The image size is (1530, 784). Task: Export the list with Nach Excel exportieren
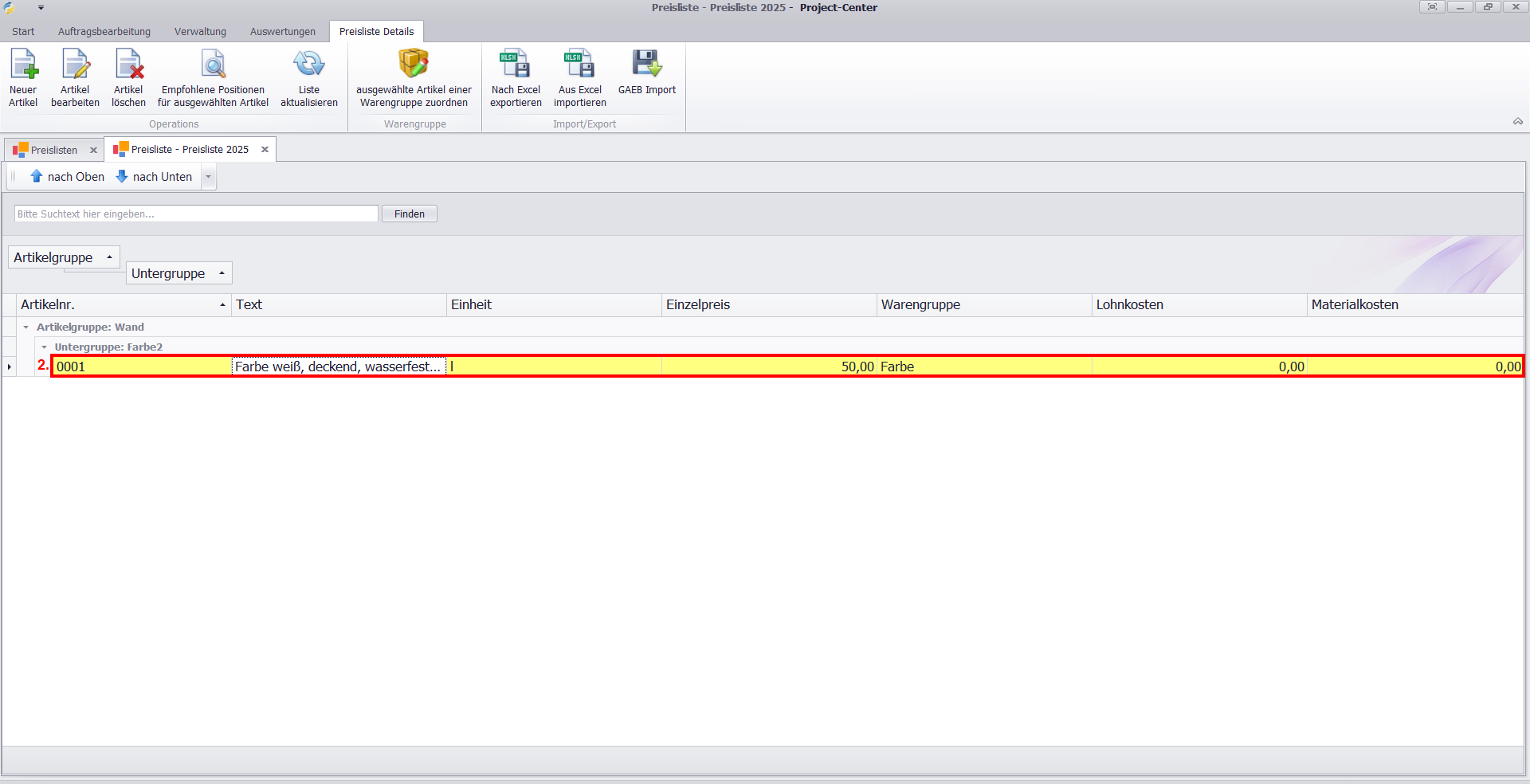tap(516, 77)
